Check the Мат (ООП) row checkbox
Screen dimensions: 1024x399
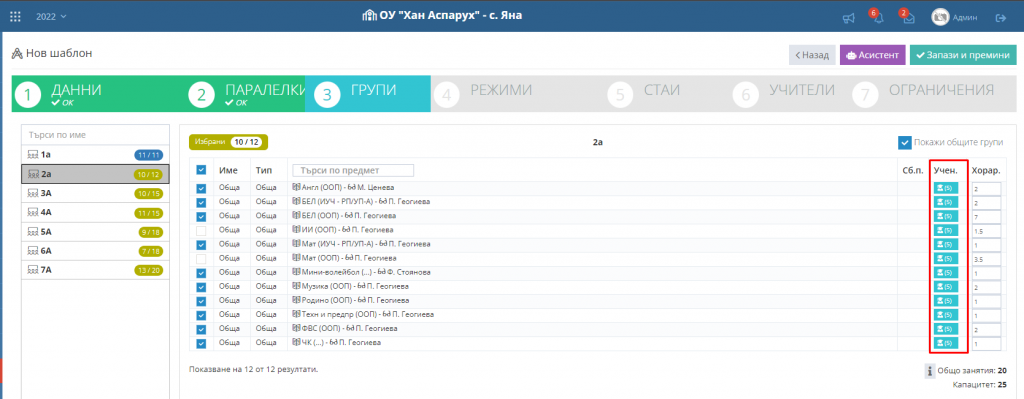coord(201,259)
